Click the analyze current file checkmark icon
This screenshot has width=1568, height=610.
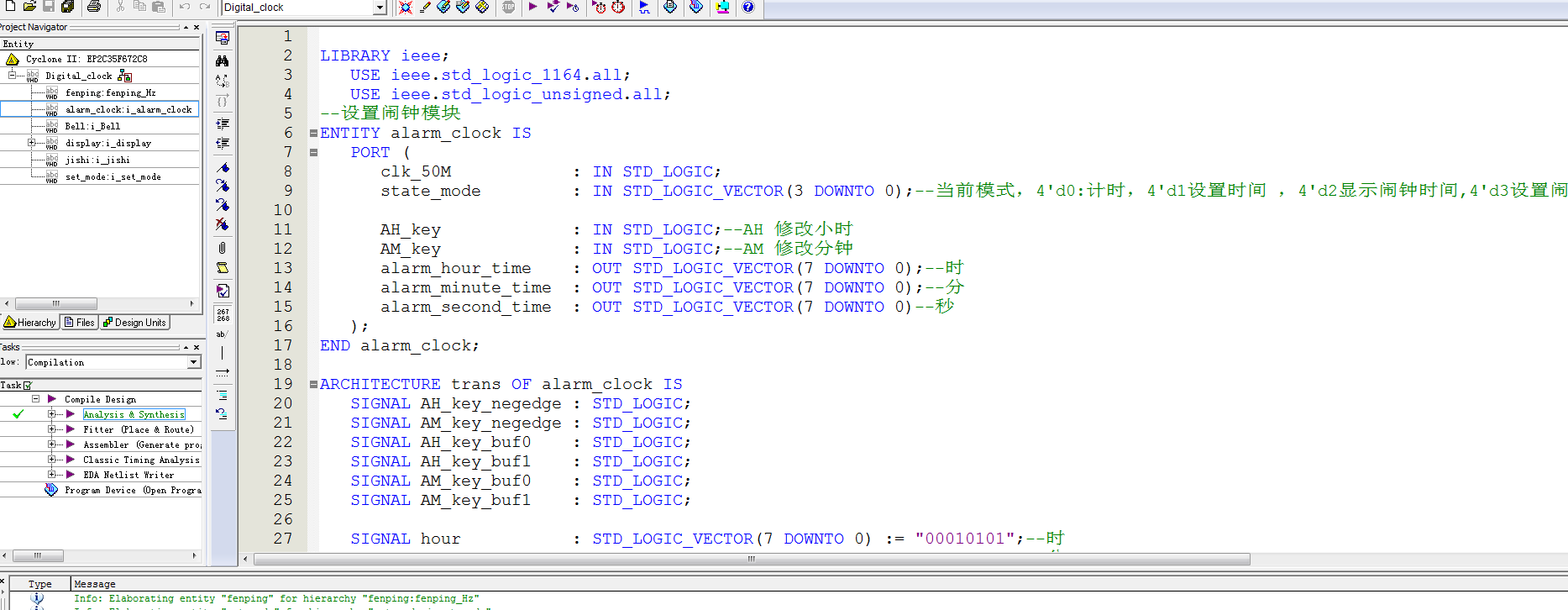[x=223, y=291]
